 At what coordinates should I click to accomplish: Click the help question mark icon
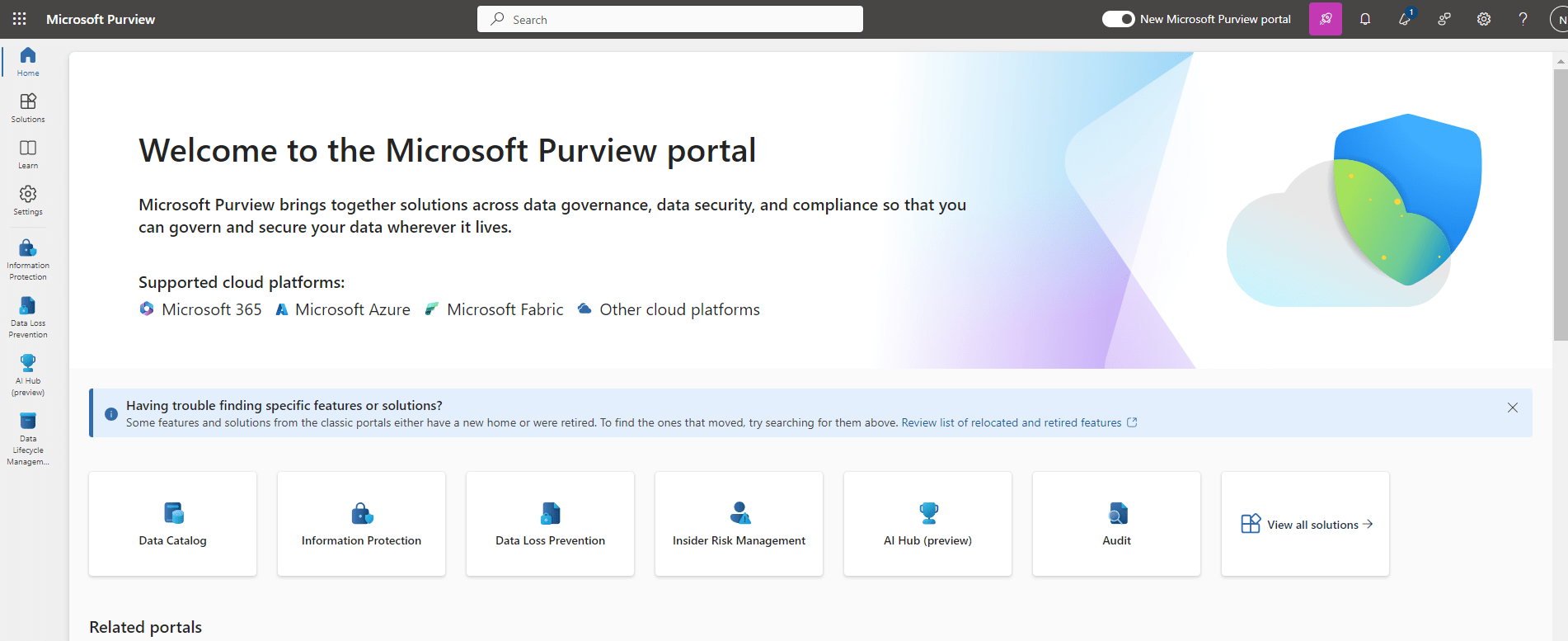pos(1523,19)
